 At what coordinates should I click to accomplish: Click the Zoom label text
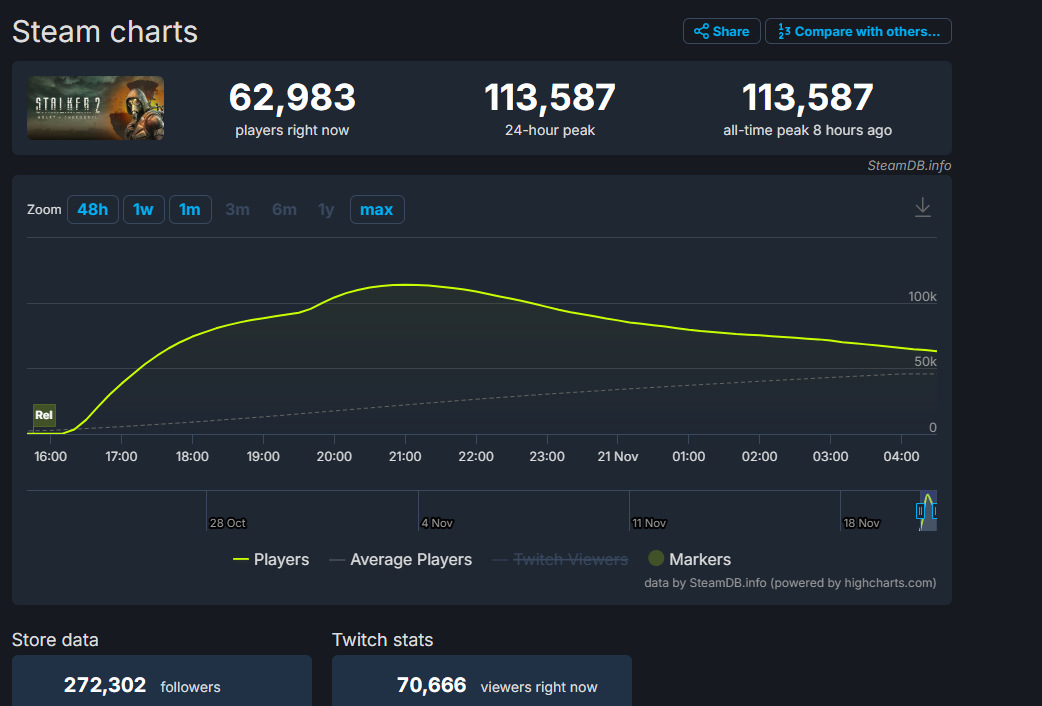coord(44,209)
